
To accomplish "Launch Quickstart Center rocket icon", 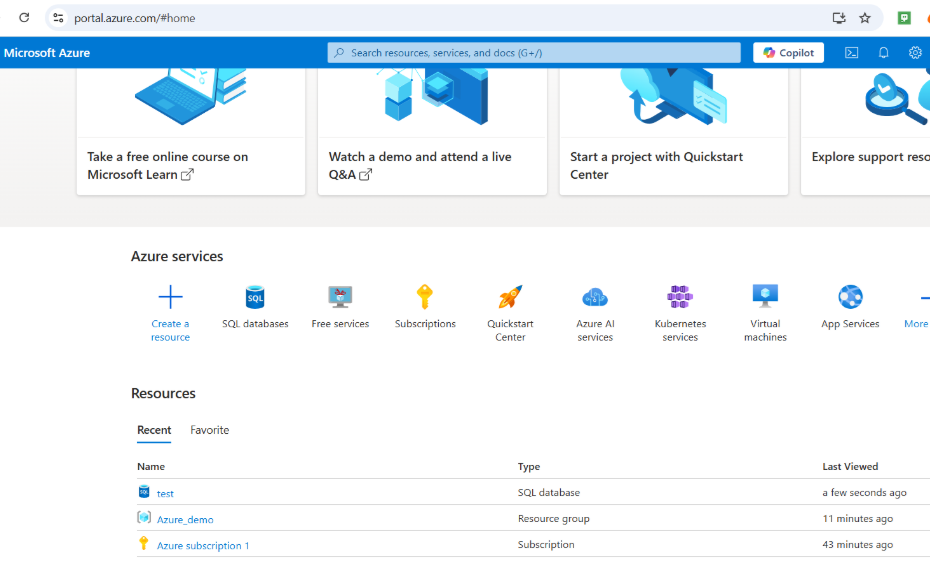I will pos(510,297).
